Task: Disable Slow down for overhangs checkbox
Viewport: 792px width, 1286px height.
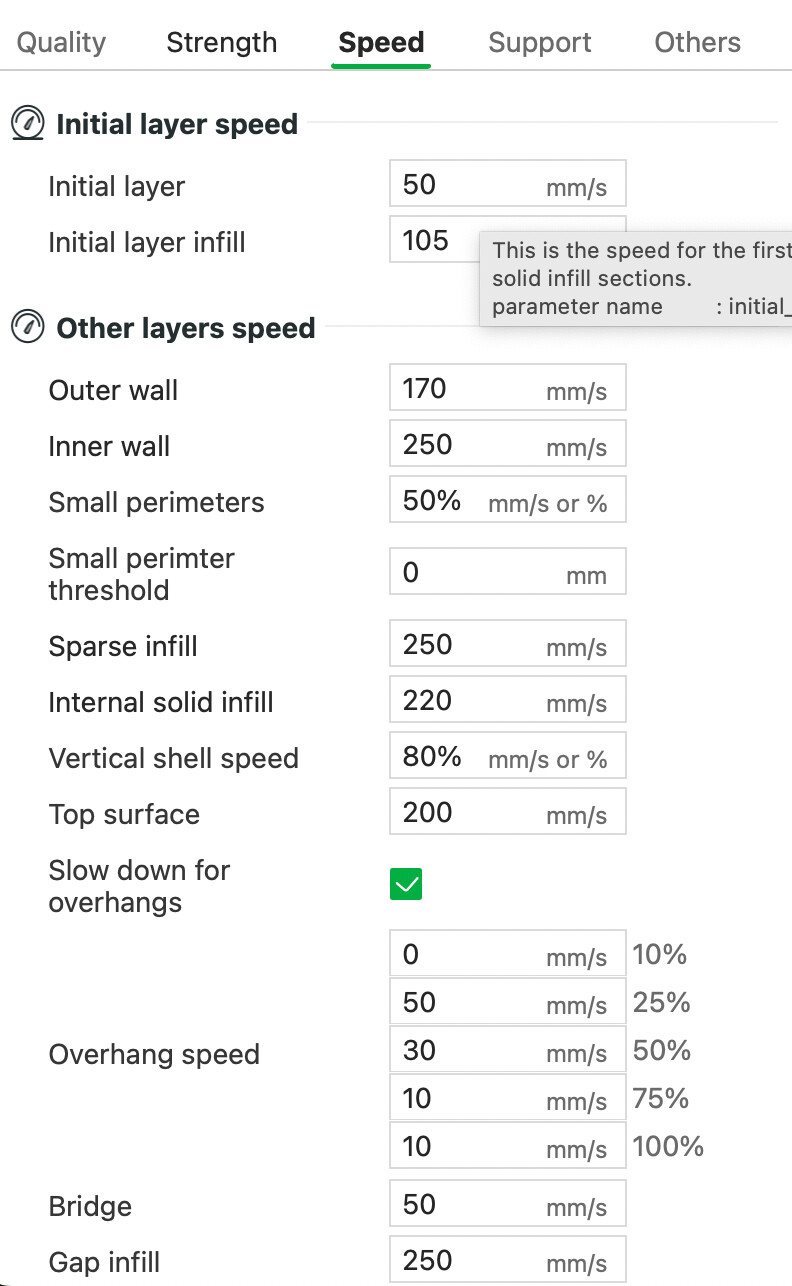Action: point(406,884)
